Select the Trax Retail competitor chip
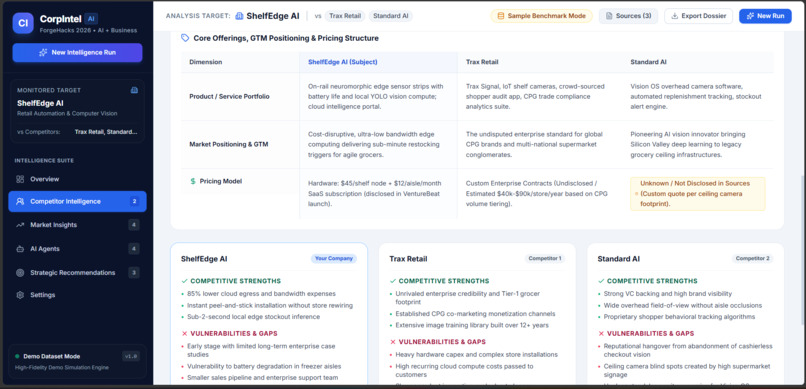This screenshot has width=806, height=389. (344, 16)
